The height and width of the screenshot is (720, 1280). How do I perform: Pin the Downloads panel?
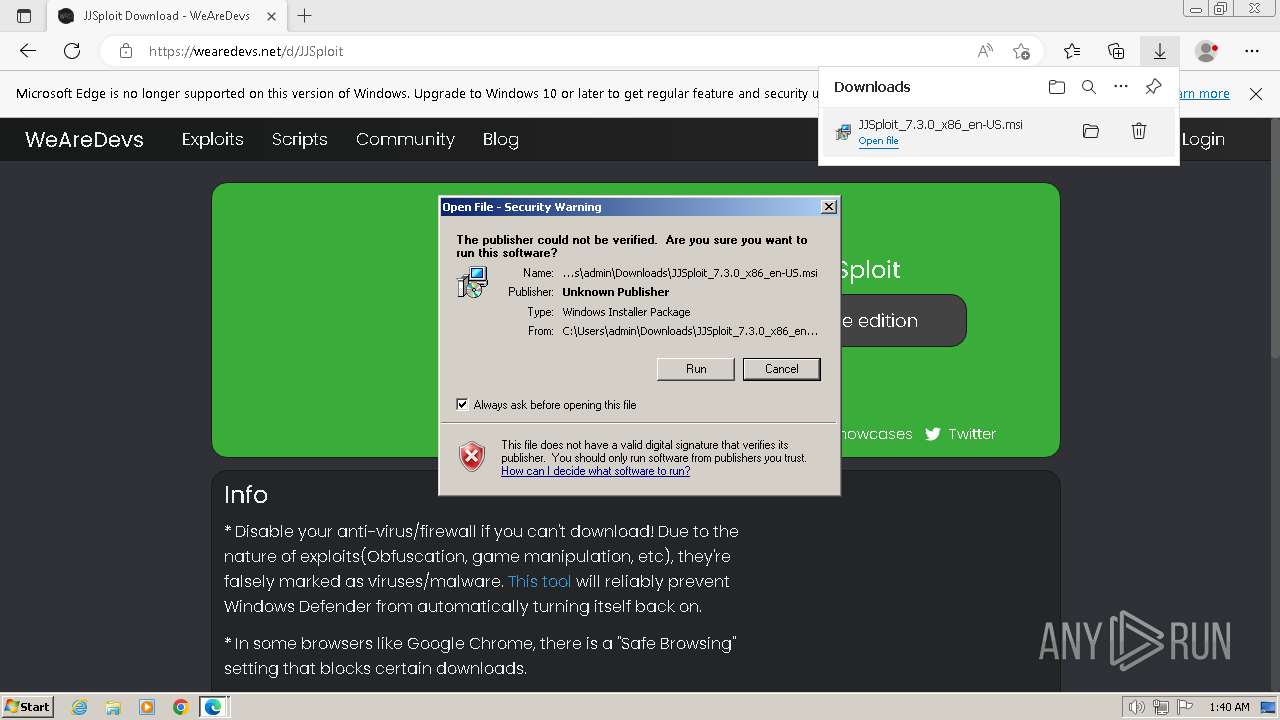(1153, 87)
